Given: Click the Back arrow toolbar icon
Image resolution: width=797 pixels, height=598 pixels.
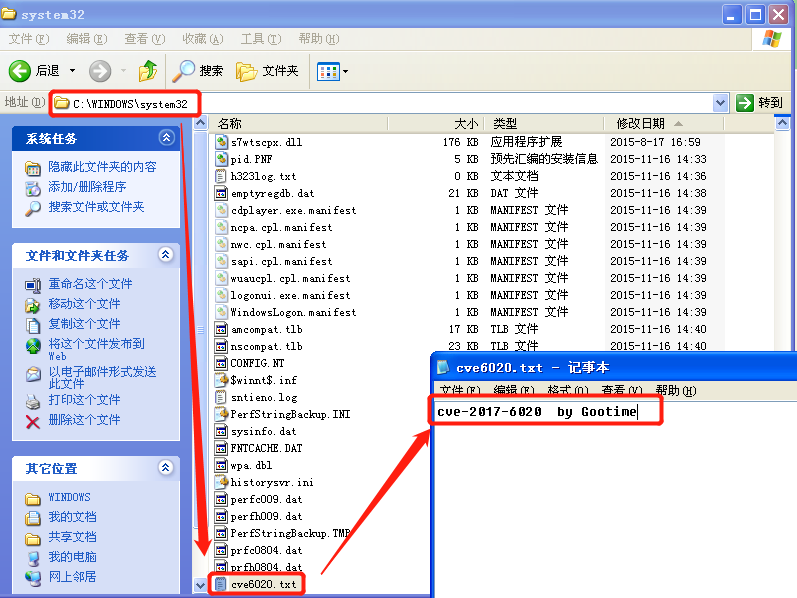Looking at the screenshot, I should (x=21, y=71).
